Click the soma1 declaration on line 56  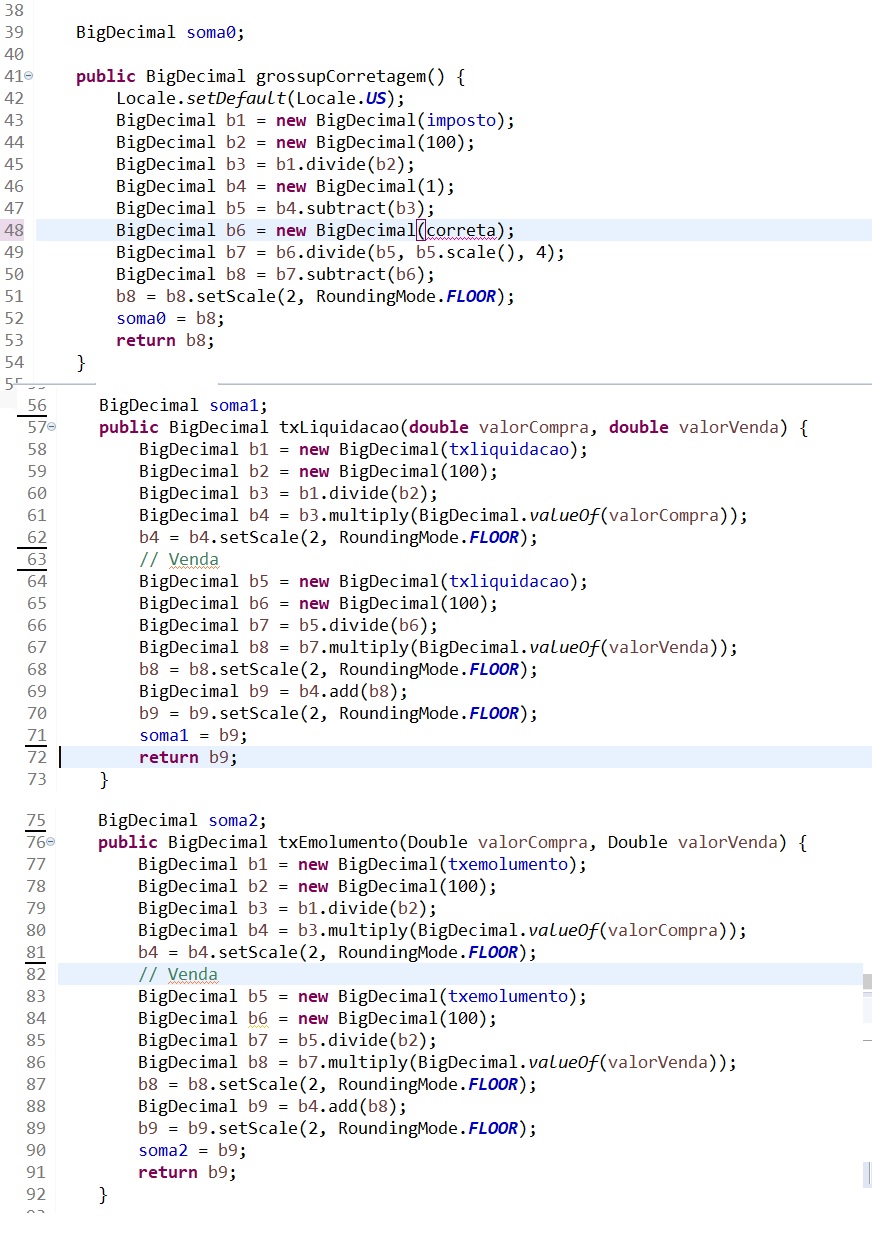click(184, 405)
